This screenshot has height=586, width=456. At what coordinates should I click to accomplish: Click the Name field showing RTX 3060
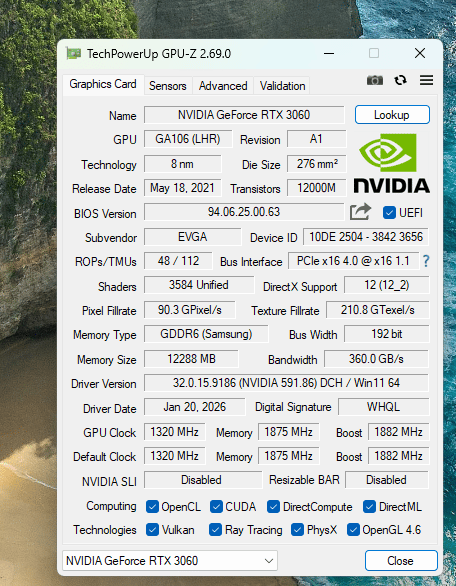tap(244, 115)
